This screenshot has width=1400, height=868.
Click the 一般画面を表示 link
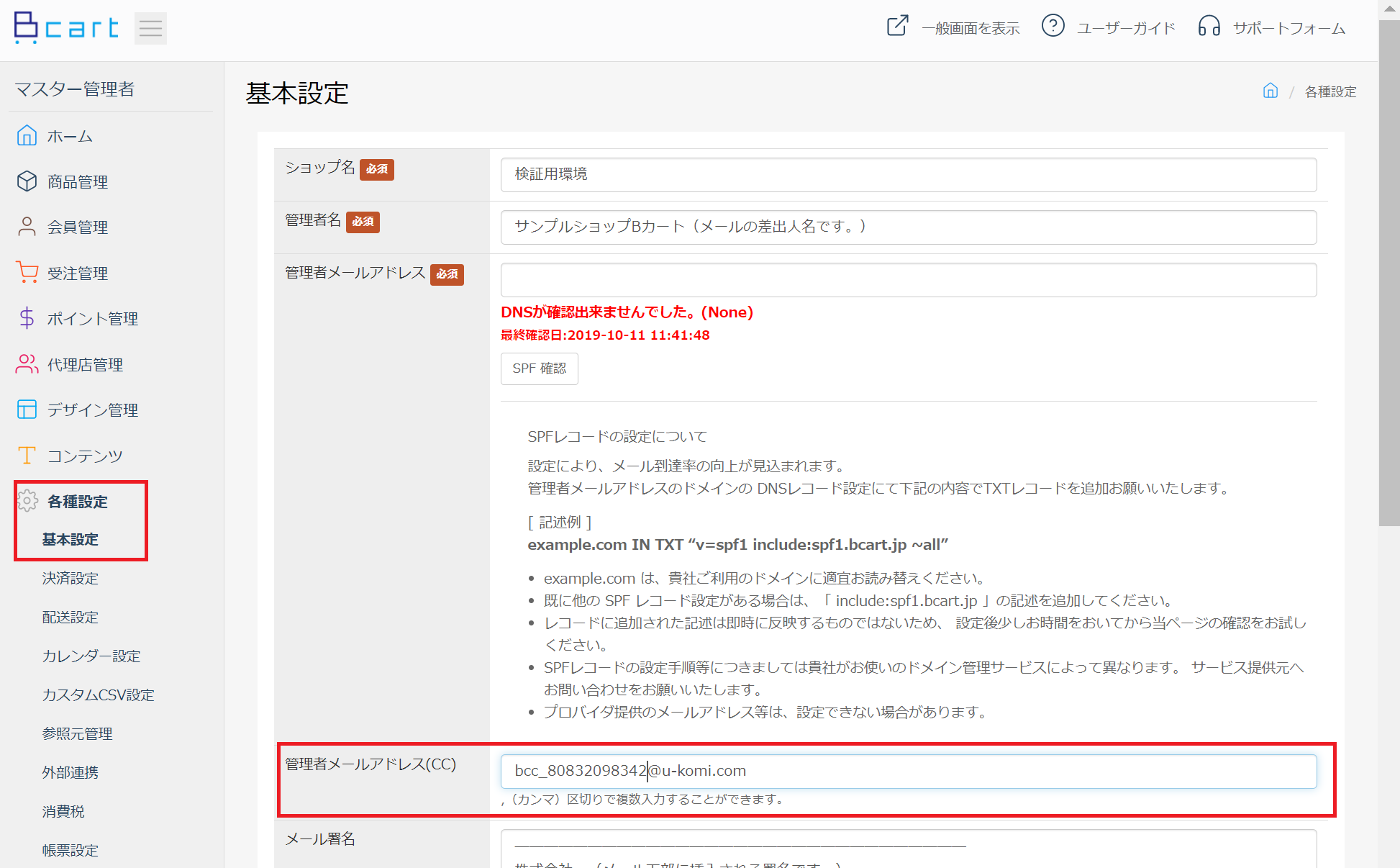[x=971, y=28]
